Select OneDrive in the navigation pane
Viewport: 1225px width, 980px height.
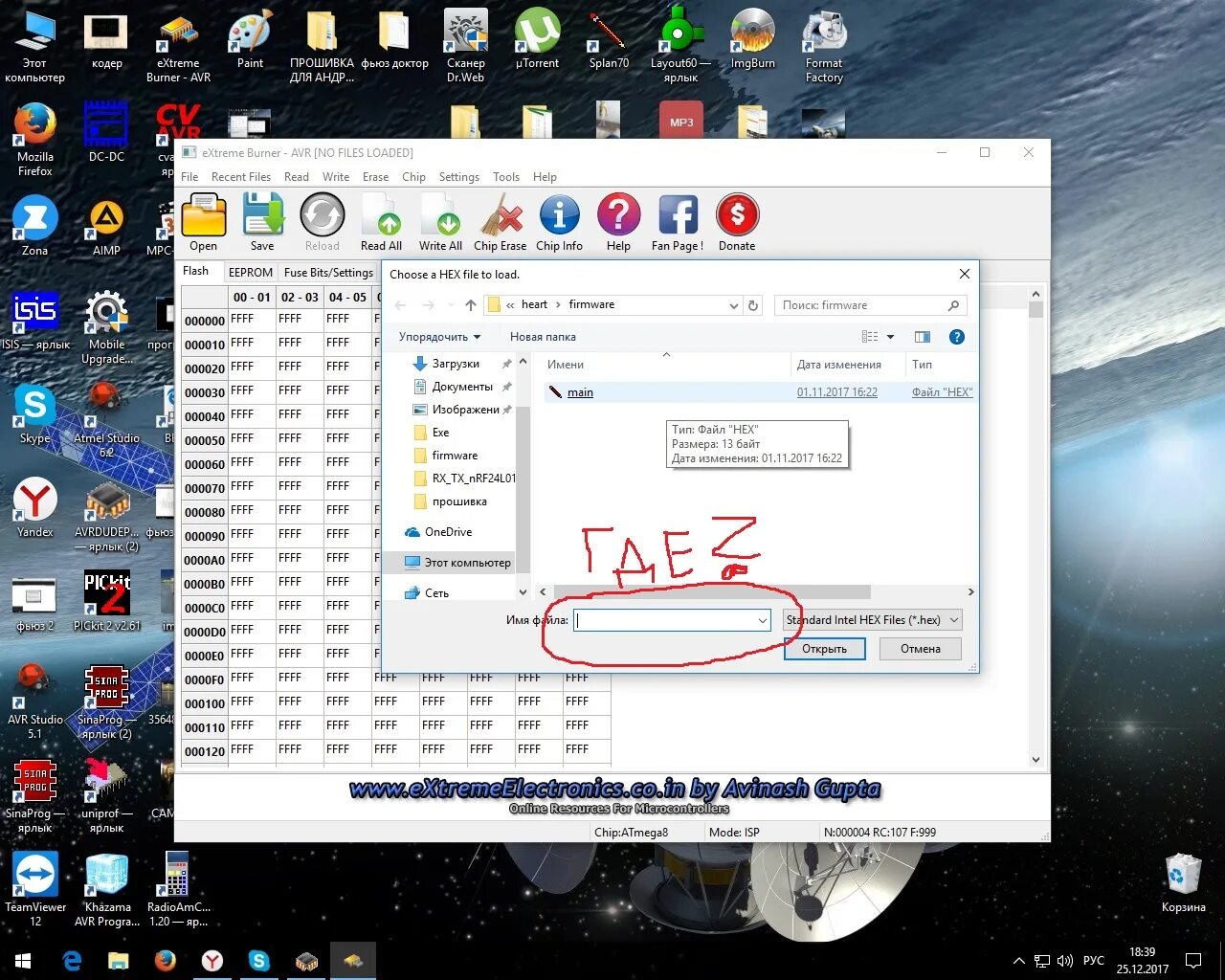pos(448,532)
